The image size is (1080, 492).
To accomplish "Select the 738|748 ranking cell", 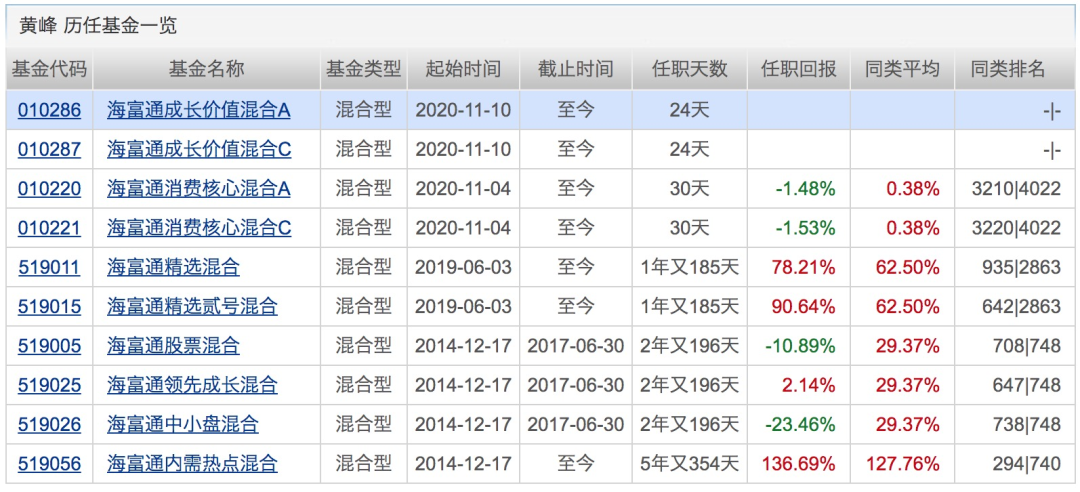I will 1027,424.
